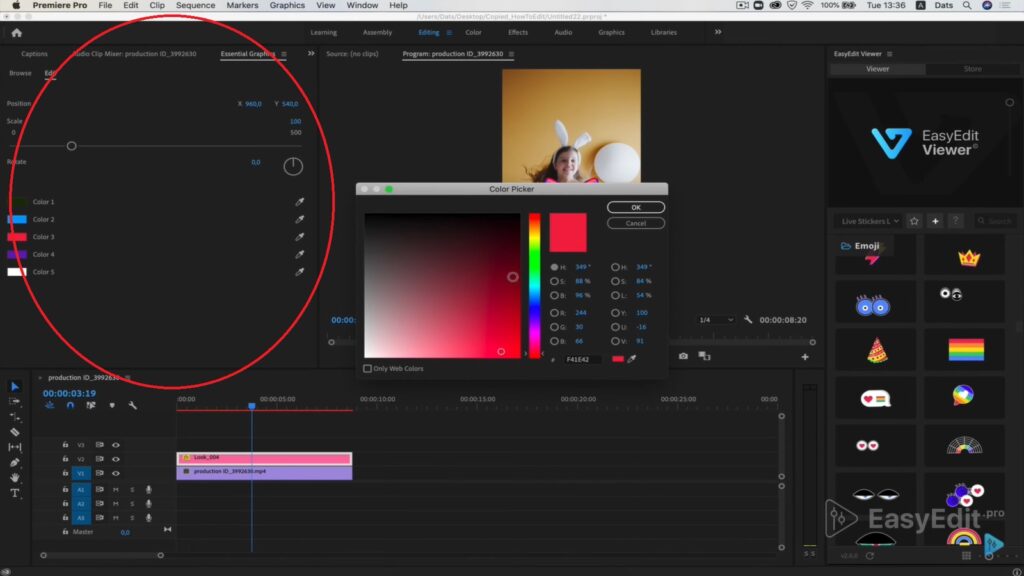Screen dimensions: 1024x576
Task: Select the Look_004 clip on V2
Action: (264, 458)
